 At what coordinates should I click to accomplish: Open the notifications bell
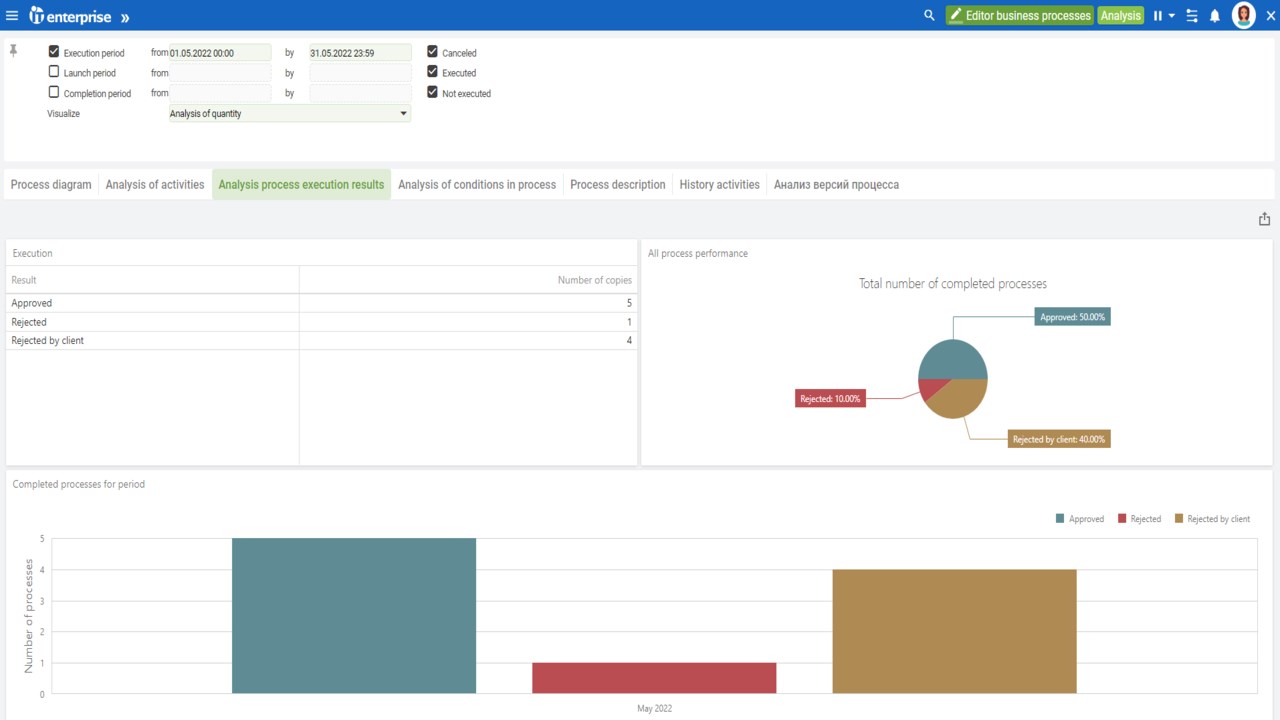[1215, 16]
